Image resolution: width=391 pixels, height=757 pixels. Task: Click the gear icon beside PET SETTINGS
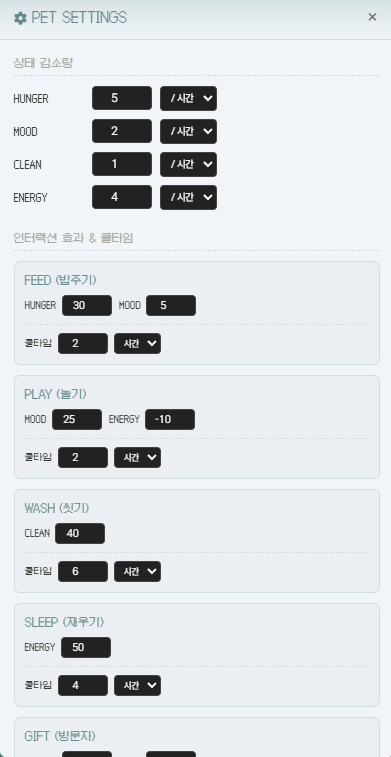(x=20, y=18)
